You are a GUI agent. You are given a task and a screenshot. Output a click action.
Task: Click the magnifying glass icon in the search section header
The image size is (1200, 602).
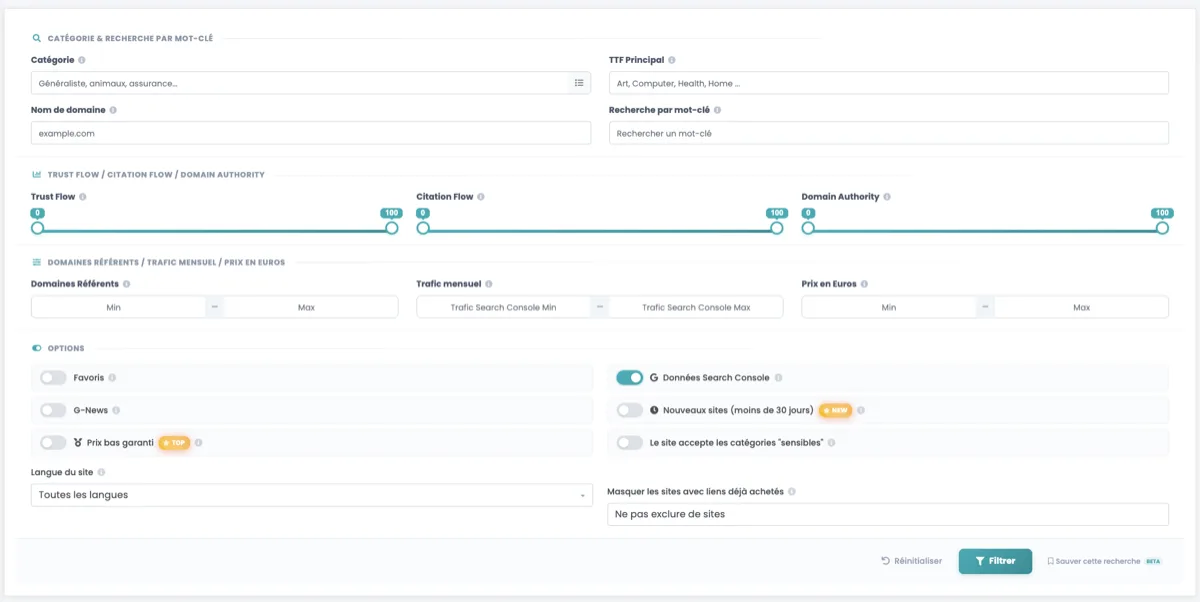click(x=37, y=36)
